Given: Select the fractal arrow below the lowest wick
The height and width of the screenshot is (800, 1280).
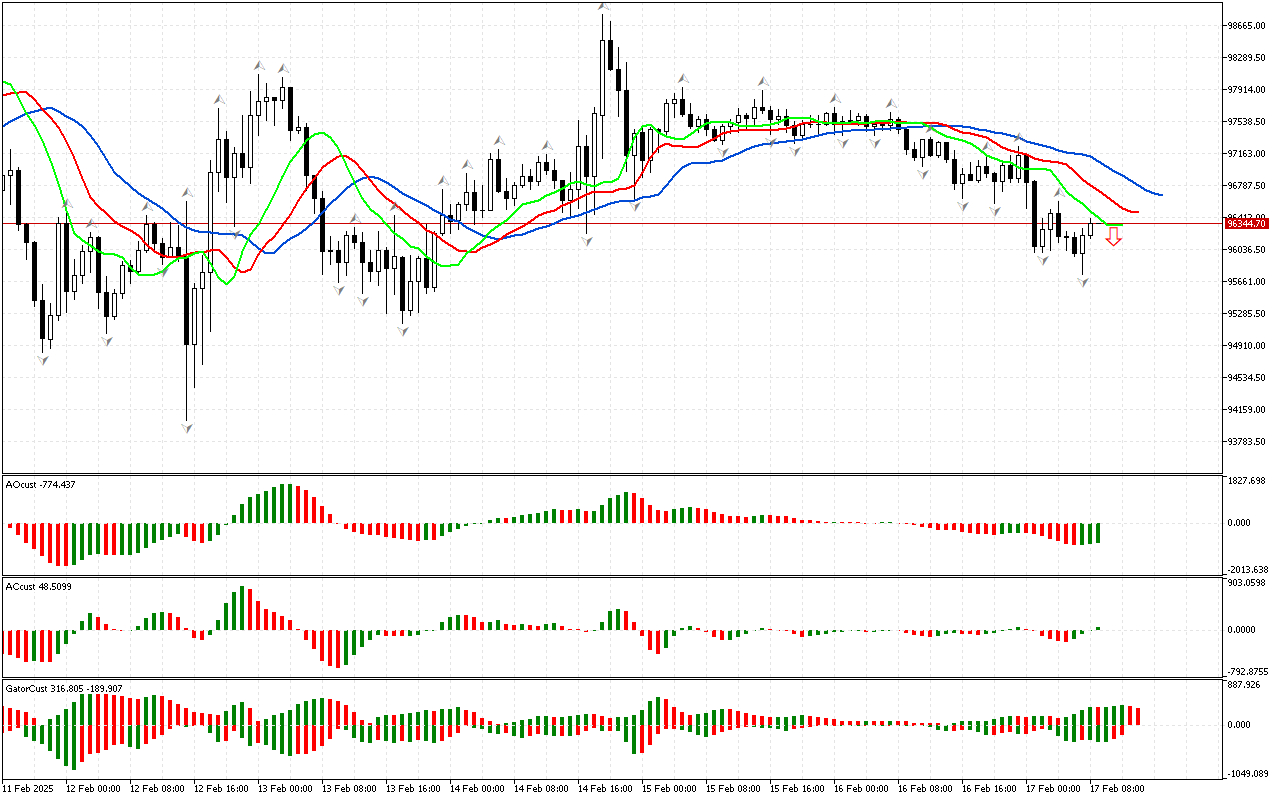Looking at the screenshot, I should [x=187, y=427].
